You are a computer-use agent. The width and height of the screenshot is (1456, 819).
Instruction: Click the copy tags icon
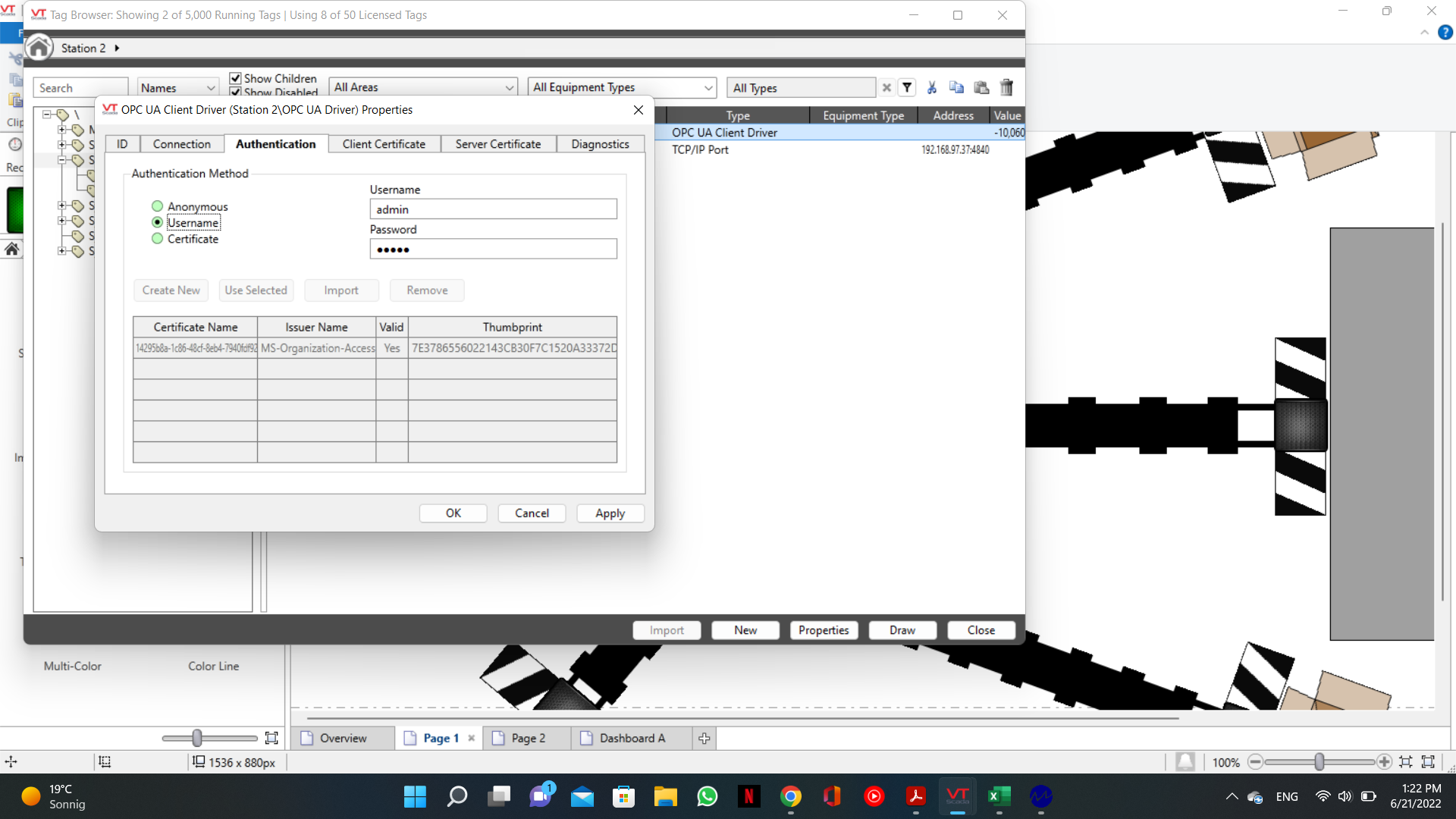tap(956, 88)
